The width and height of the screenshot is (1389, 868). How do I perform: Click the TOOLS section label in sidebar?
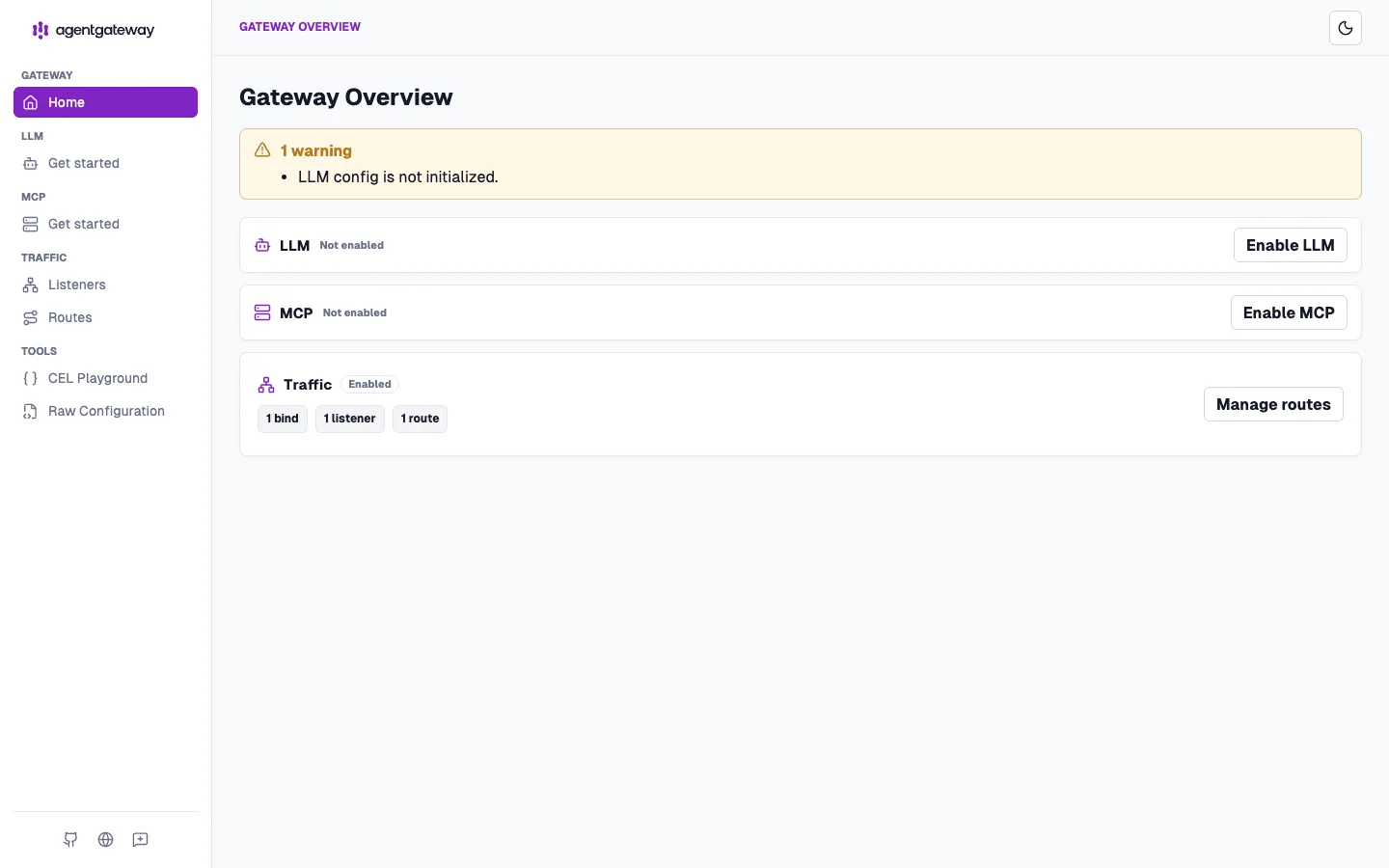click(x=40, y=351)
